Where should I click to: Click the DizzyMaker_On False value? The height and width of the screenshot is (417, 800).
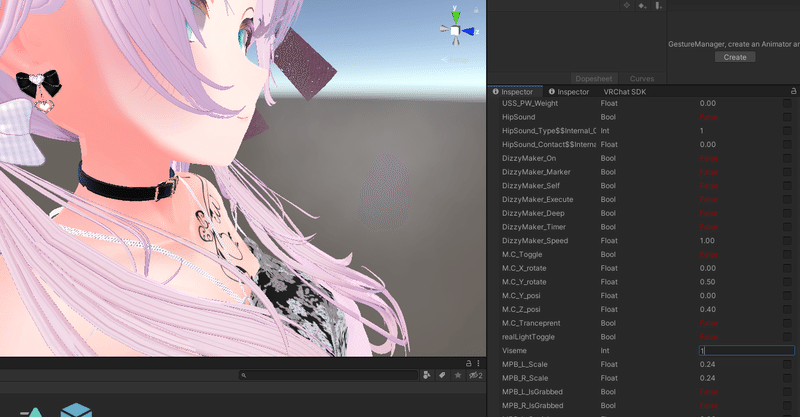coord(709,158)
